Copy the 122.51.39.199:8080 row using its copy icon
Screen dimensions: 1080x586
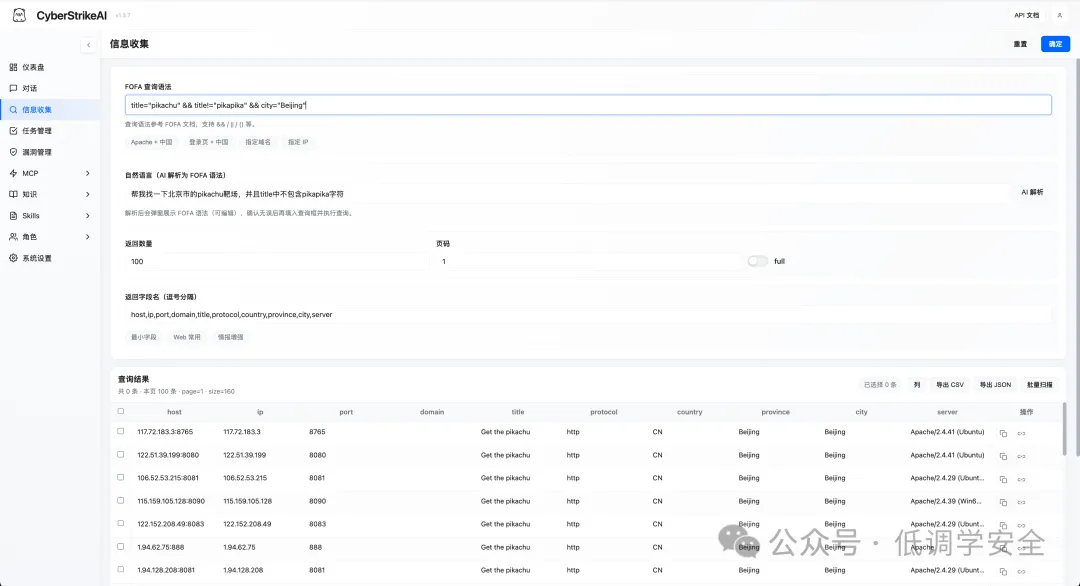click(1004, 456)
